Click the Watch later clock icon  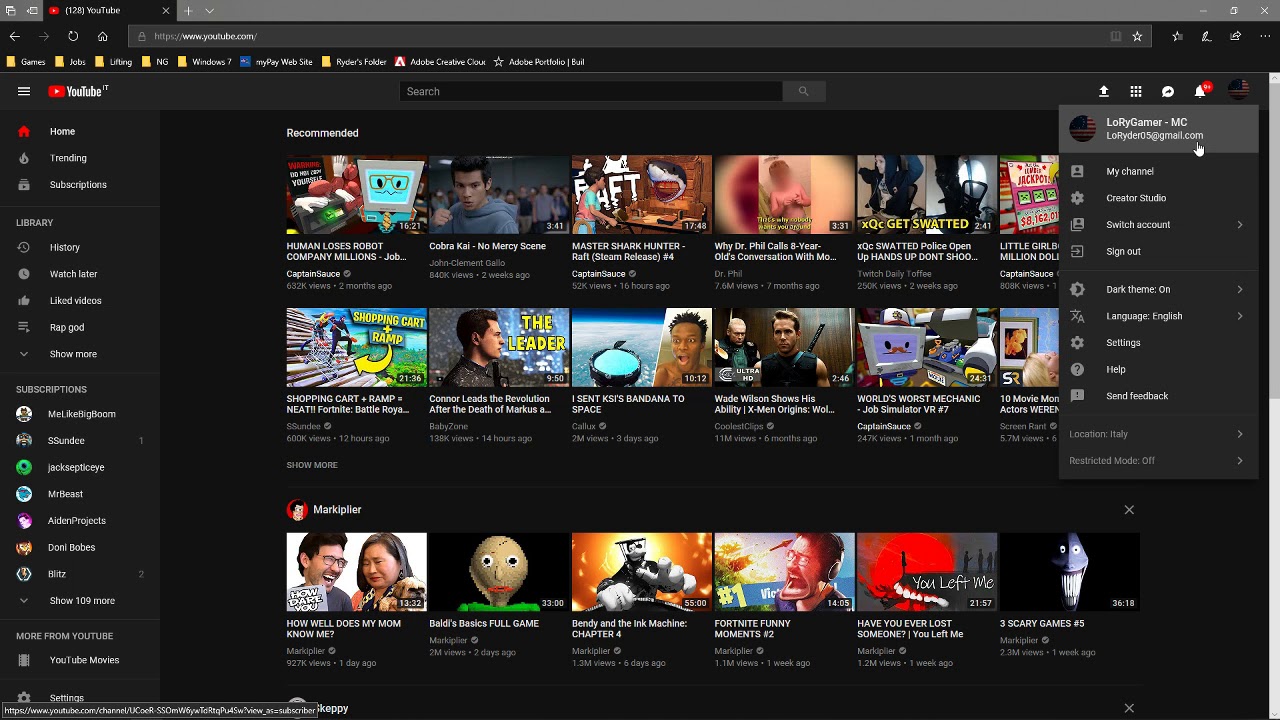pyautogui.click(x=24, y=274)
